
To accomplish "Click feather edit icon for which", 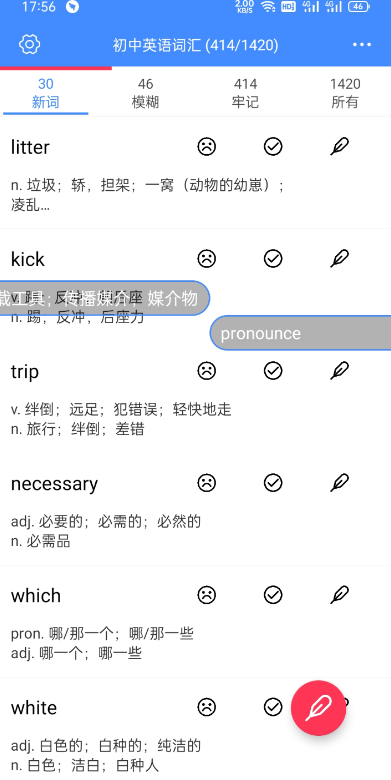I will [x=340, y=595].
